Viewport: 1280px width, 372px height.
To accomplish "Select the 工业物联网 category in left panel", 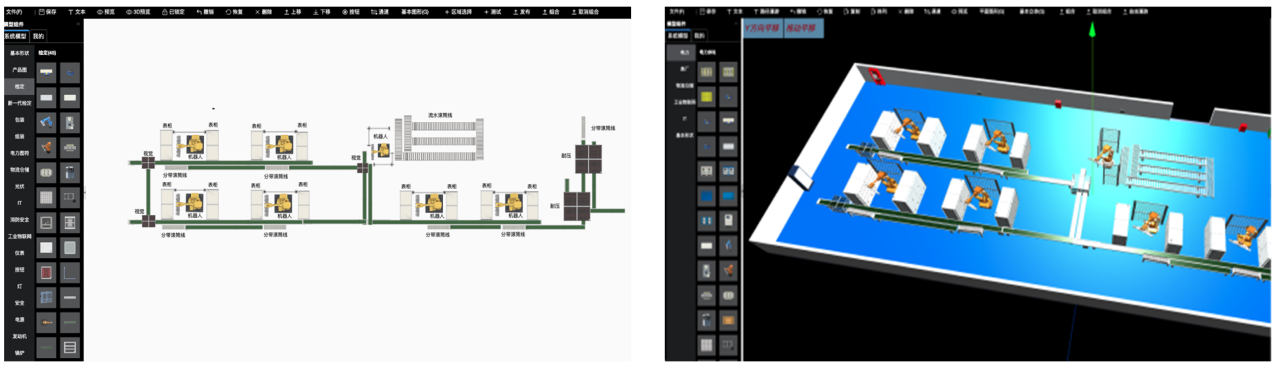I will (x=19, y=236).
